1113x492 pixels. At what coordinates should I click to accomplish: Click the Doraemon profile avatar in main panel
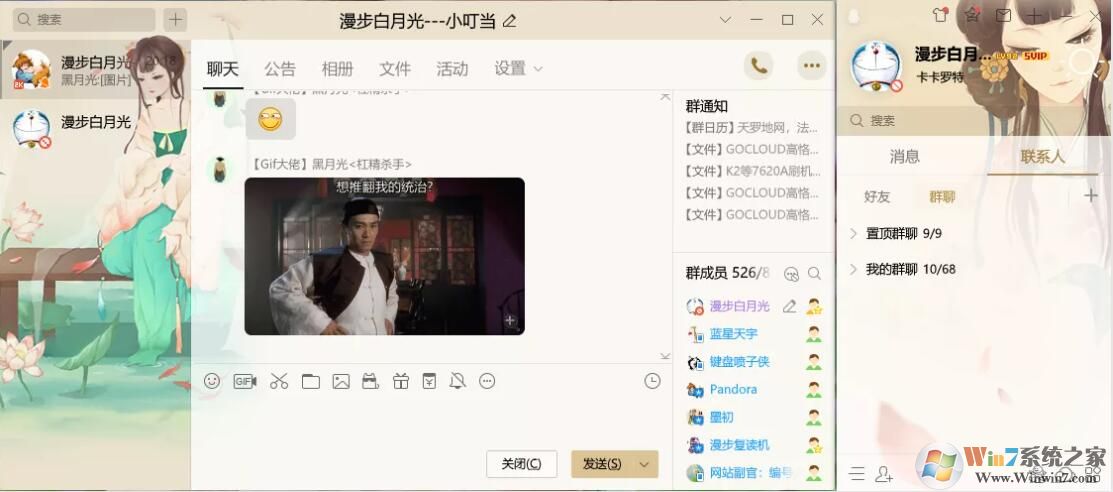click(x=876, y=66)
